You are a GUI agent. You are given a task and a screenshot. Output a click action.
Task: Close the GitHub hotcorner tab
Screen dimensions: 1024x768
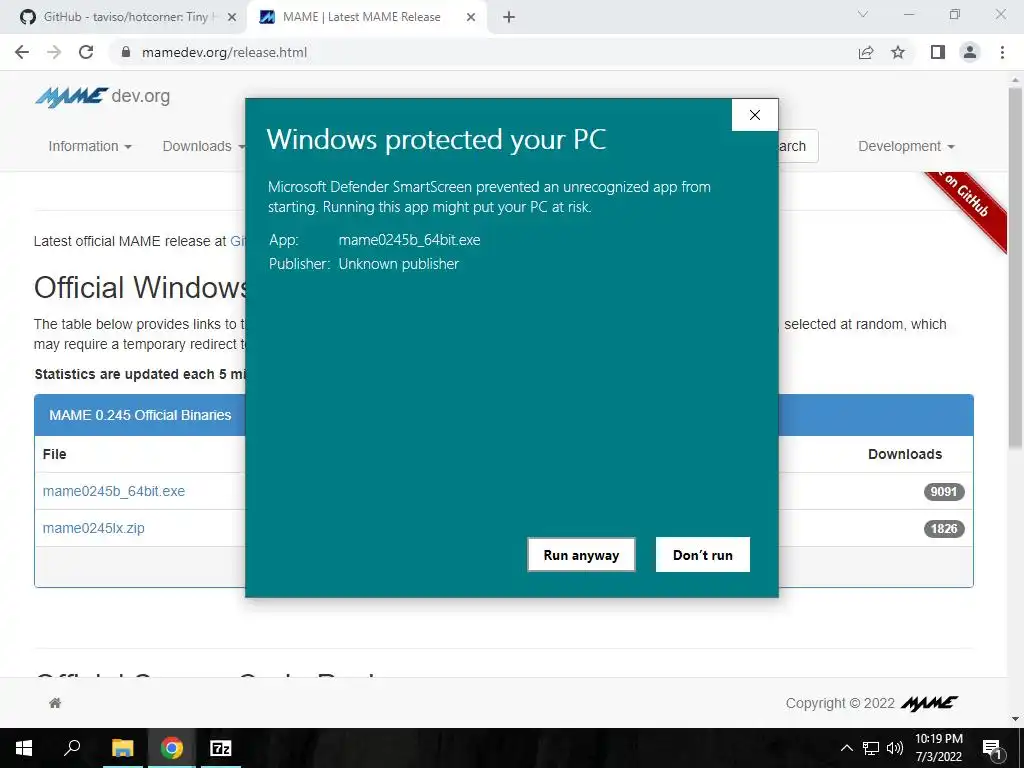[x=231, y=17]
